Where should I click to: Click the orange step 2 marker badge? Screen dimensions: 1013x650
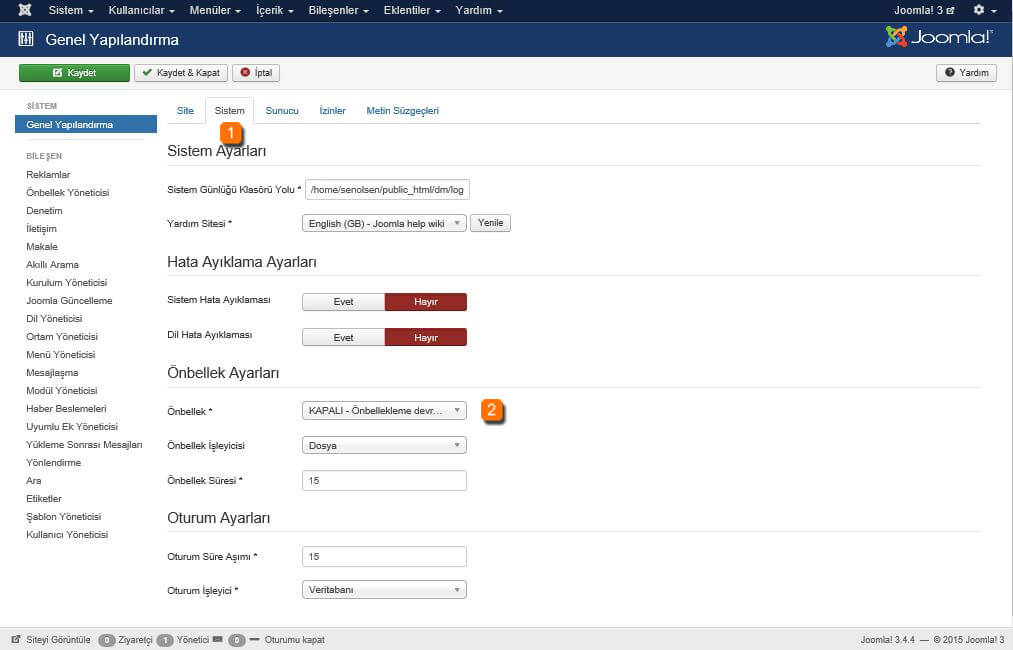tap(492, 410)
